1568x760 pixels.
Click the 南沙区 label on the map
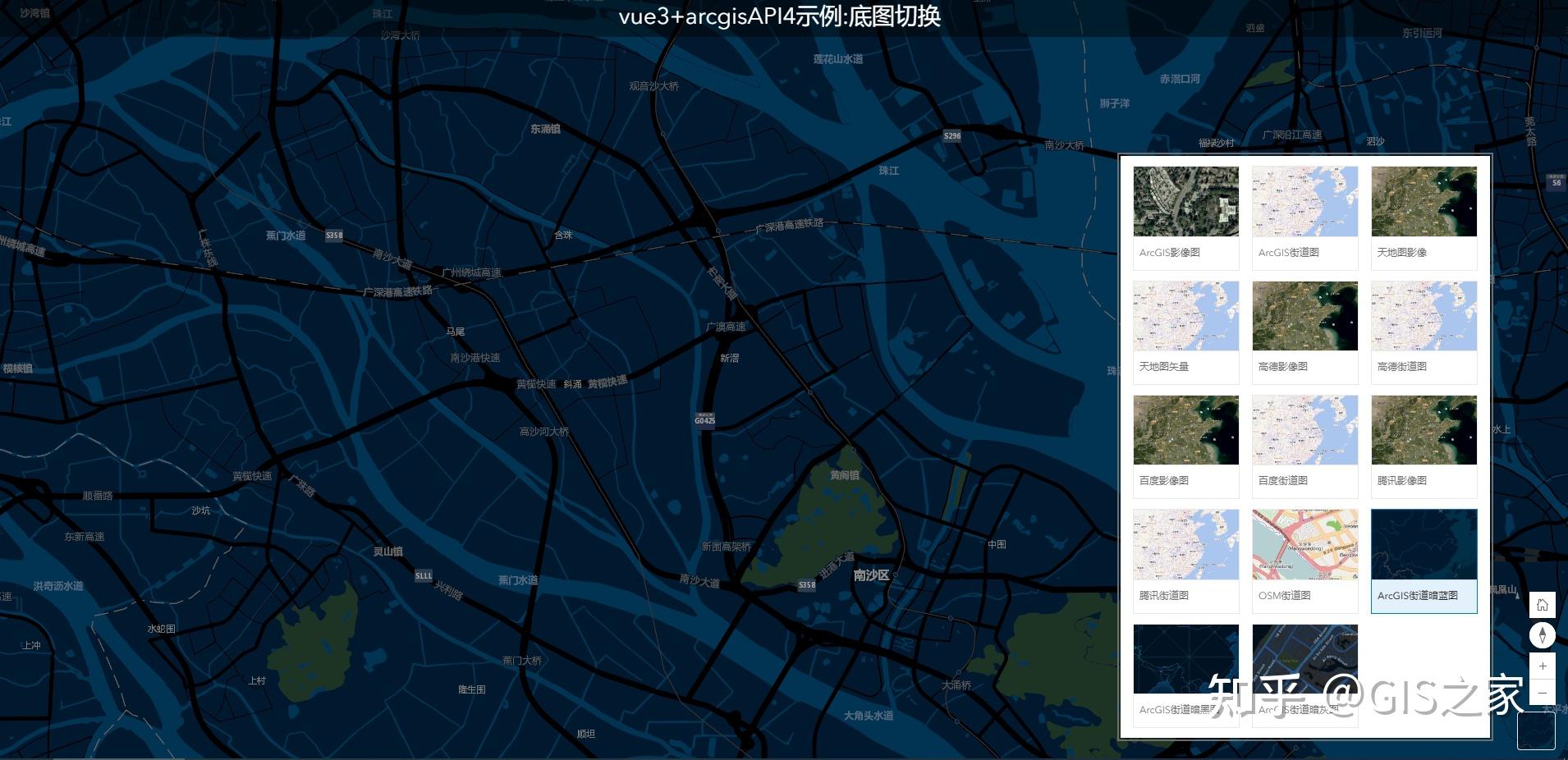(x=871, y=575)
